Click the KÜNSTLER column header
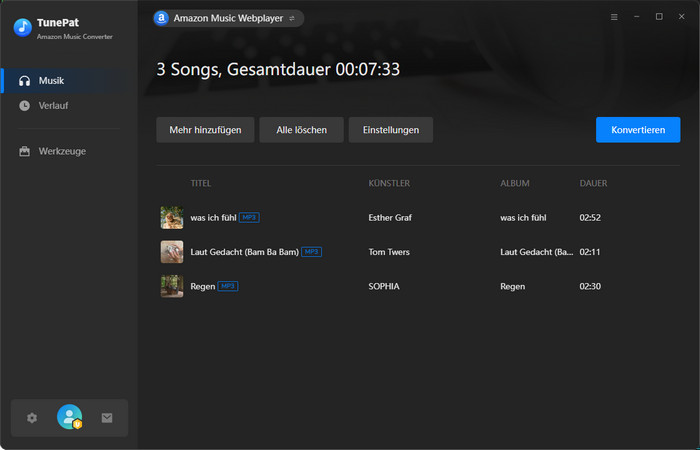 click(389, 183)
